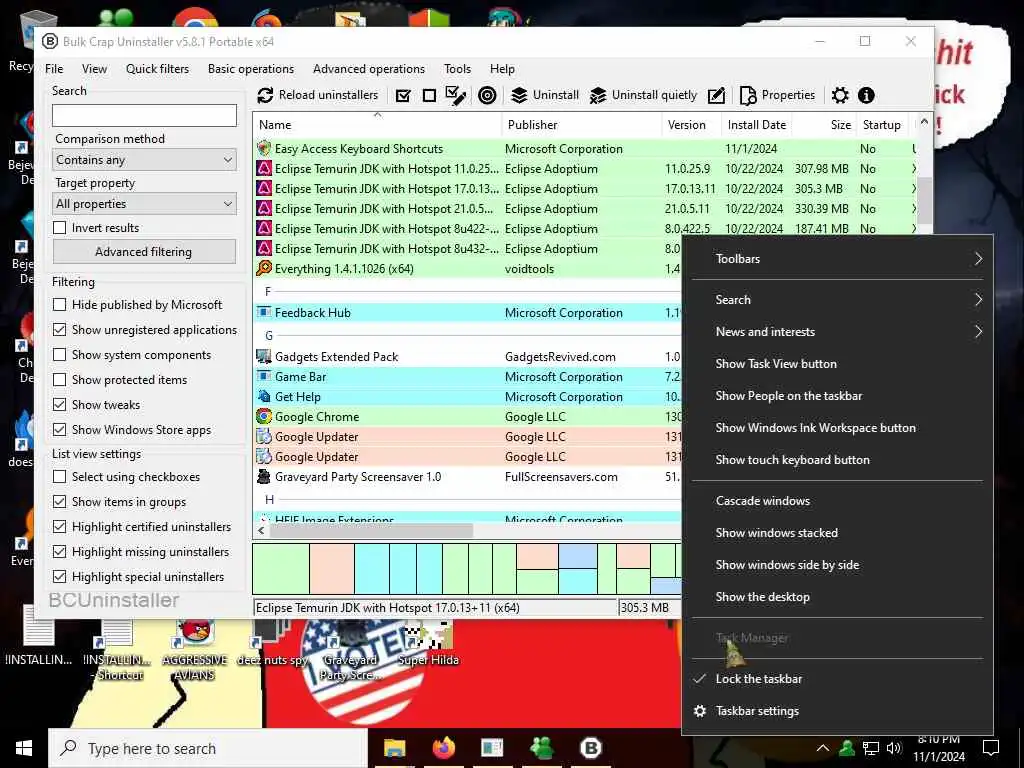Viewport: 1024px width, 768px height.
Task: Open Firefox from the taskbar
Action: pos(443,748)
